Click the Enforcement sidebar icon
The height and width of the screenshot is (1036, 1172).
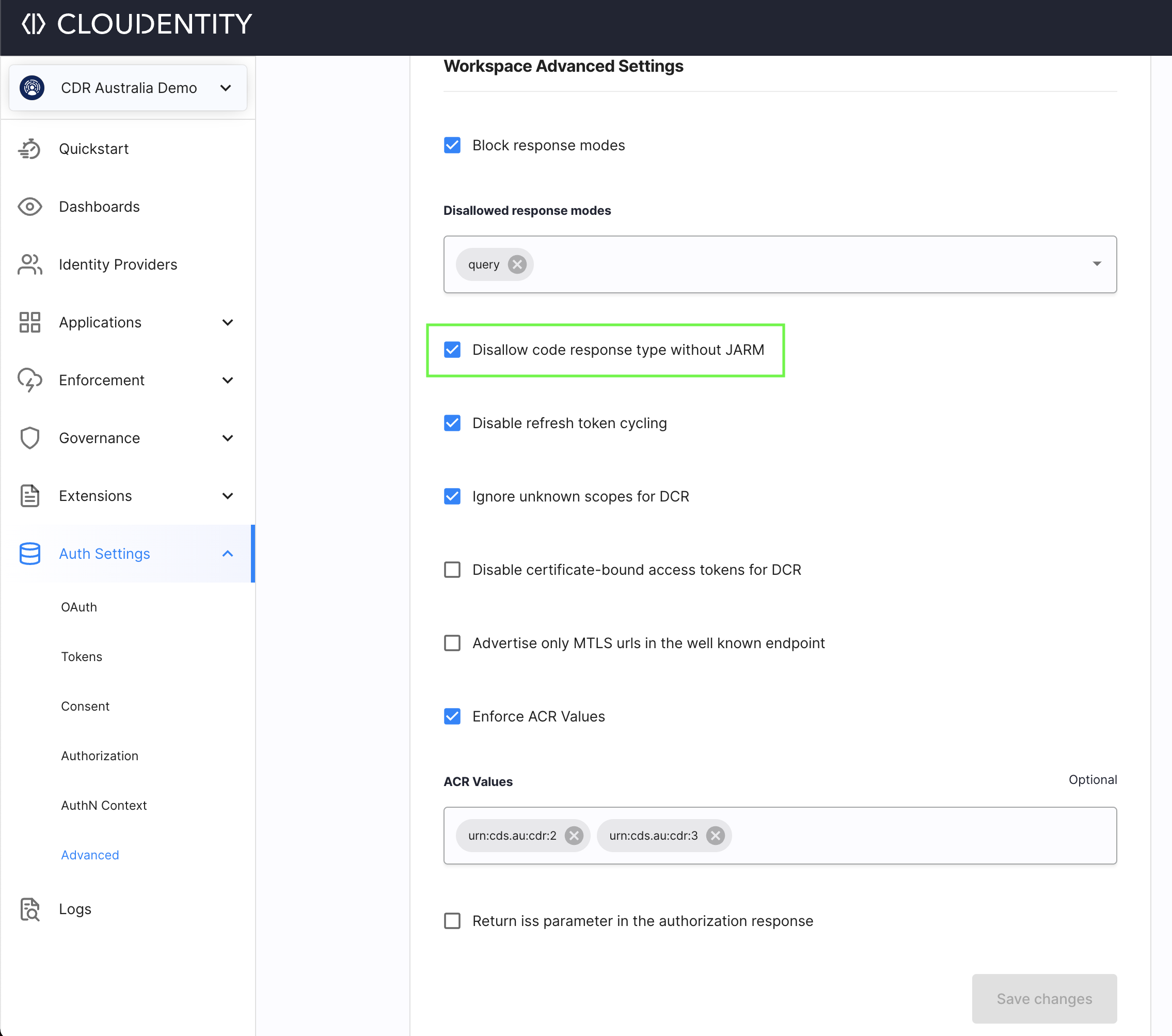[x=29, y=380]
